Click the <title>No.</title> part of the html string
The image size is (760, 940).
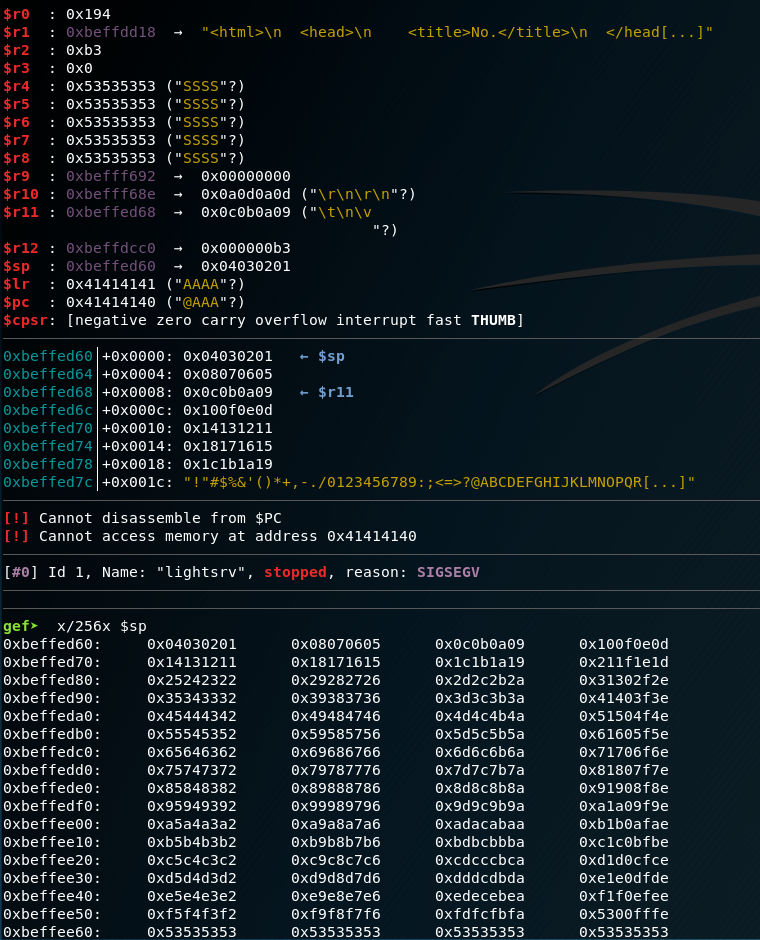(x=497, y=32)
